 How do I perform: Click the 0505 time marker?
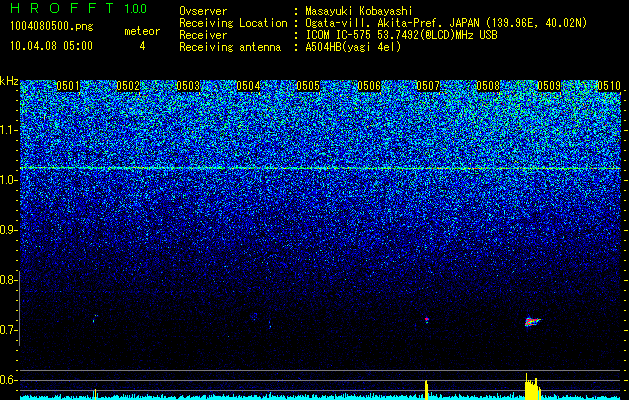click(308, 86)
